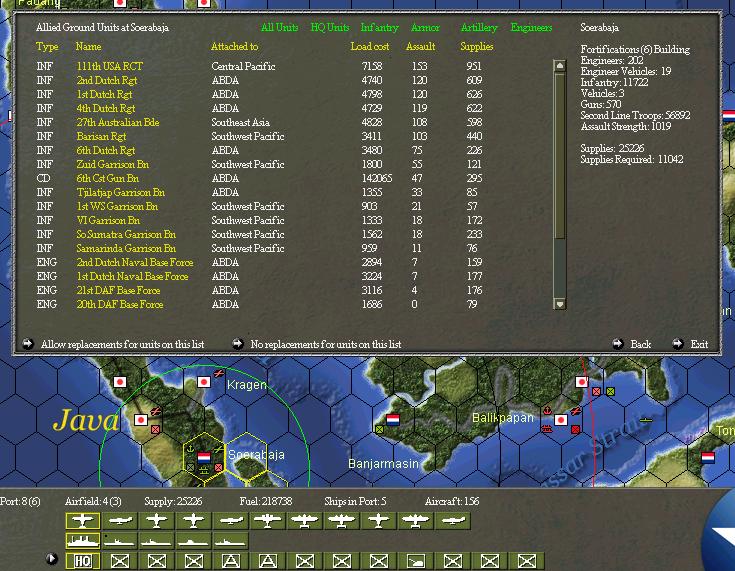
Task: Open the 20th DAF Base Force unit
Action: [120, 304]
